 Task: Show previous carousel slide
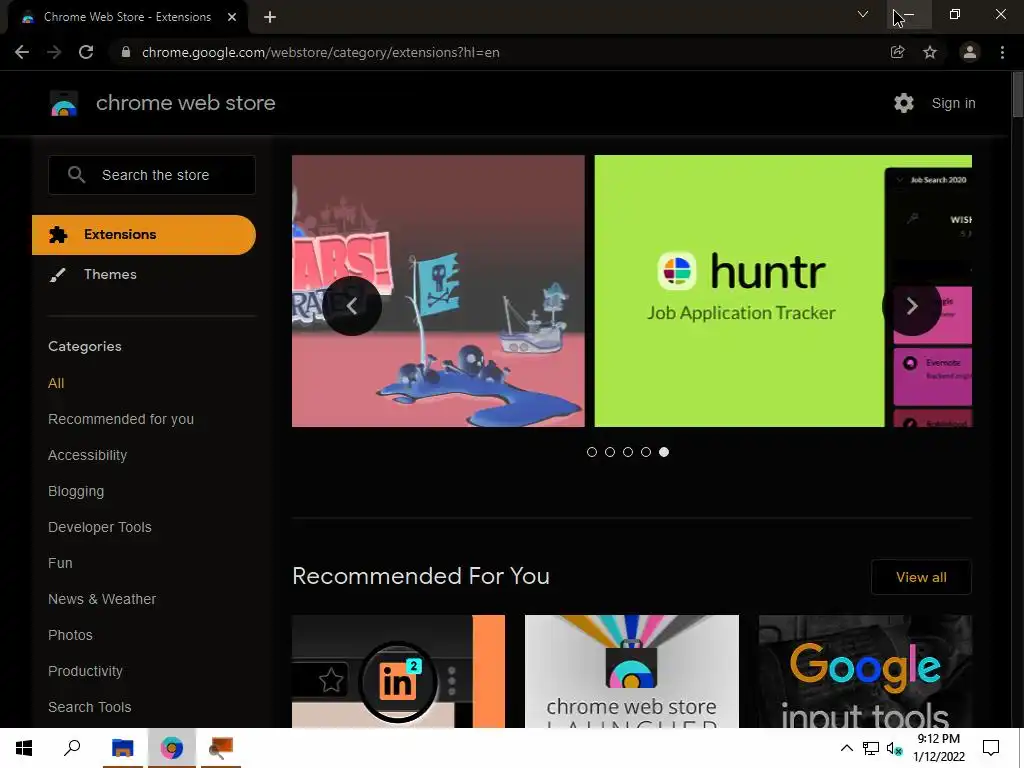pos(352,306)
